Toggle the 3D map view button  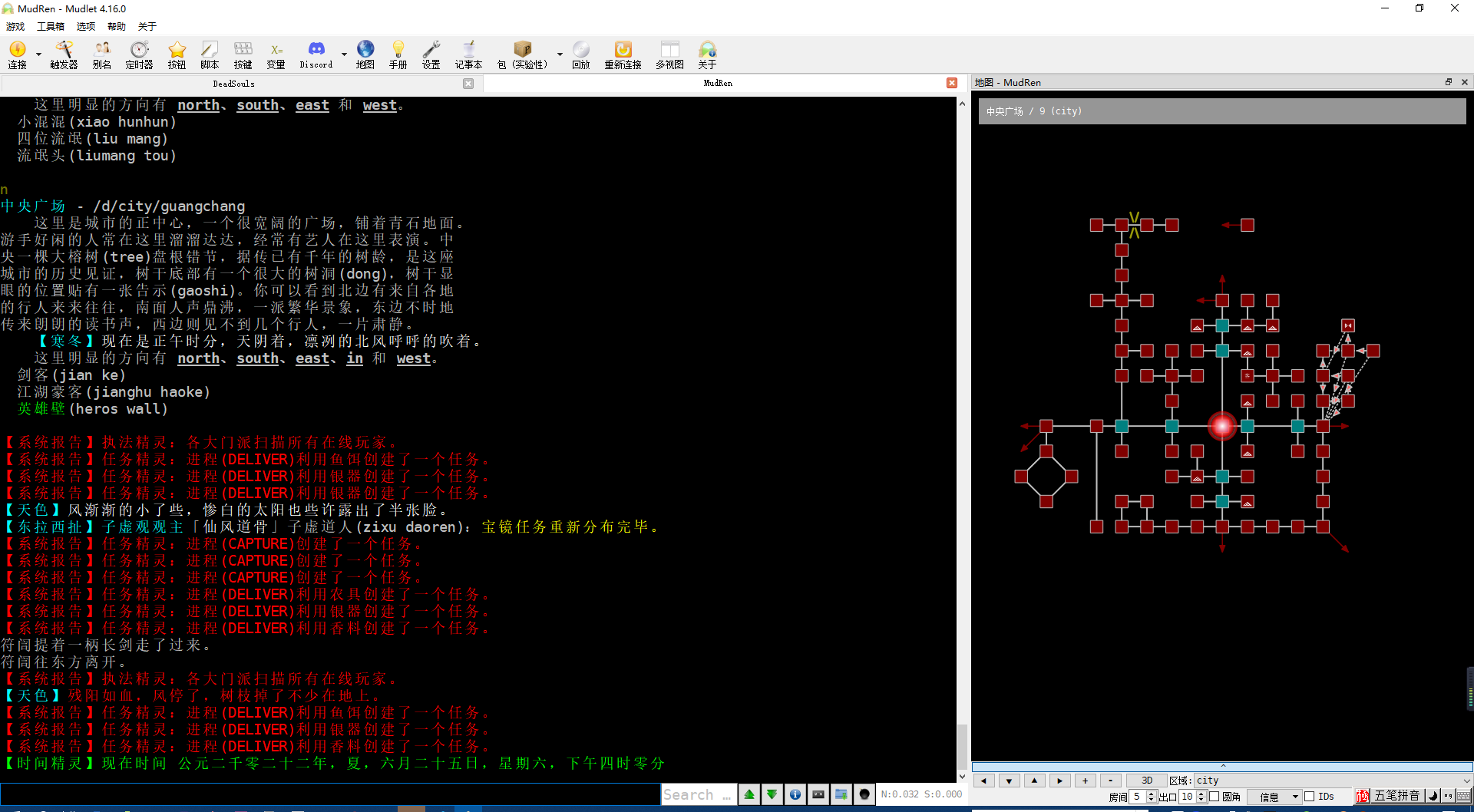click(1147, 781)
